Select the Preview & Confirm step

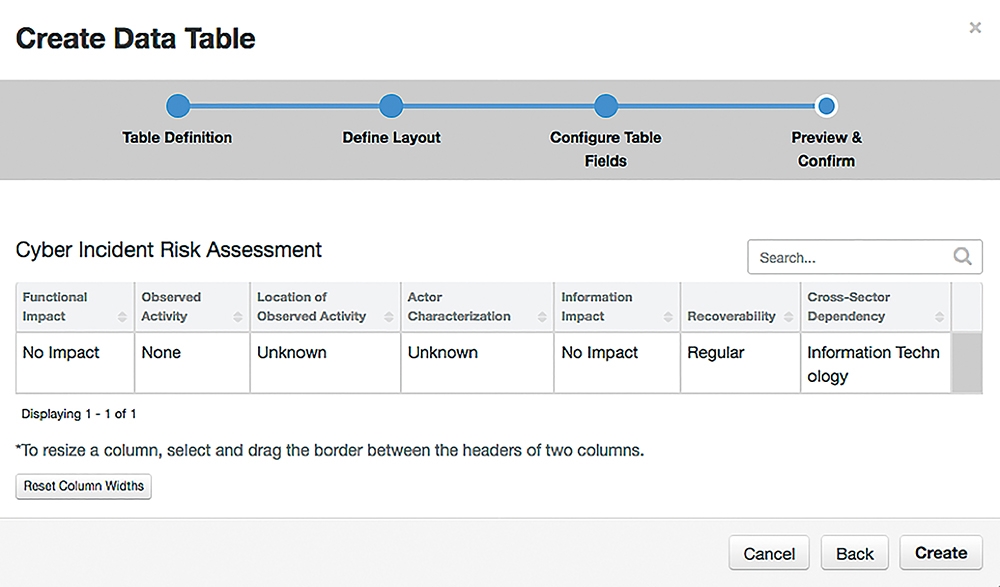(x=826, y=106)
